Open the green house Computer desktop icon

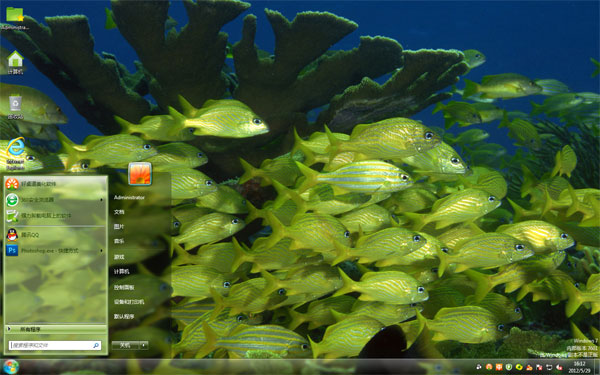pos(15,62)
